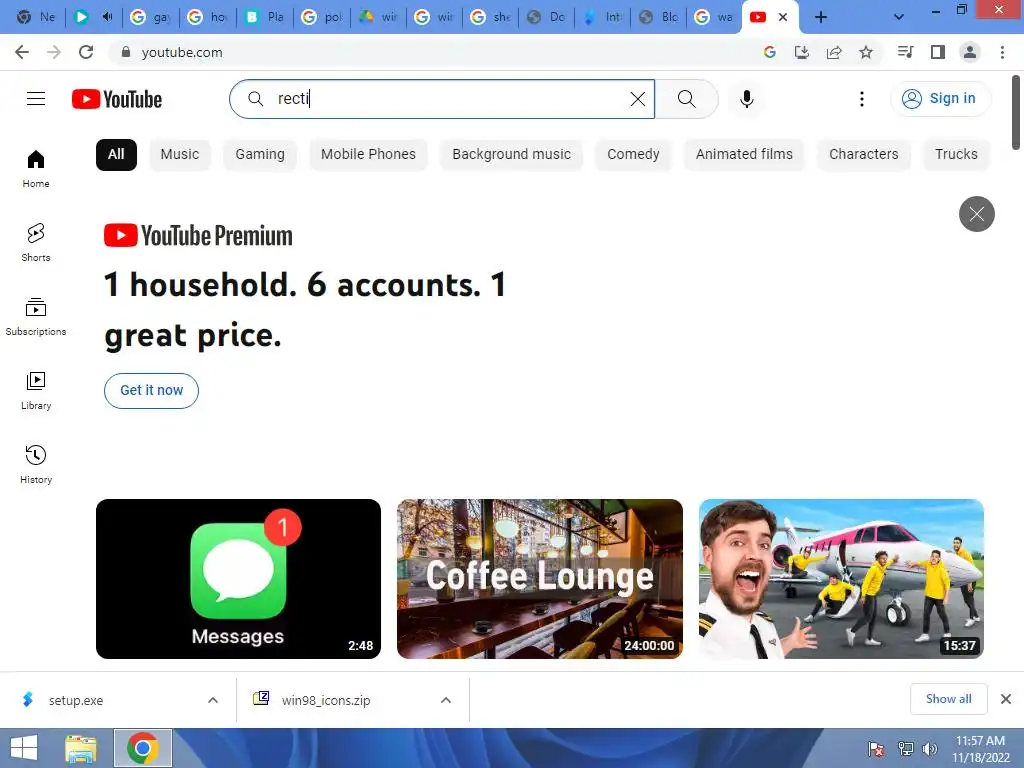Screen dimensions: 1024x768
Task: Select the Characters filter chip
Action: pyautogui.click(x=863, y=155)
